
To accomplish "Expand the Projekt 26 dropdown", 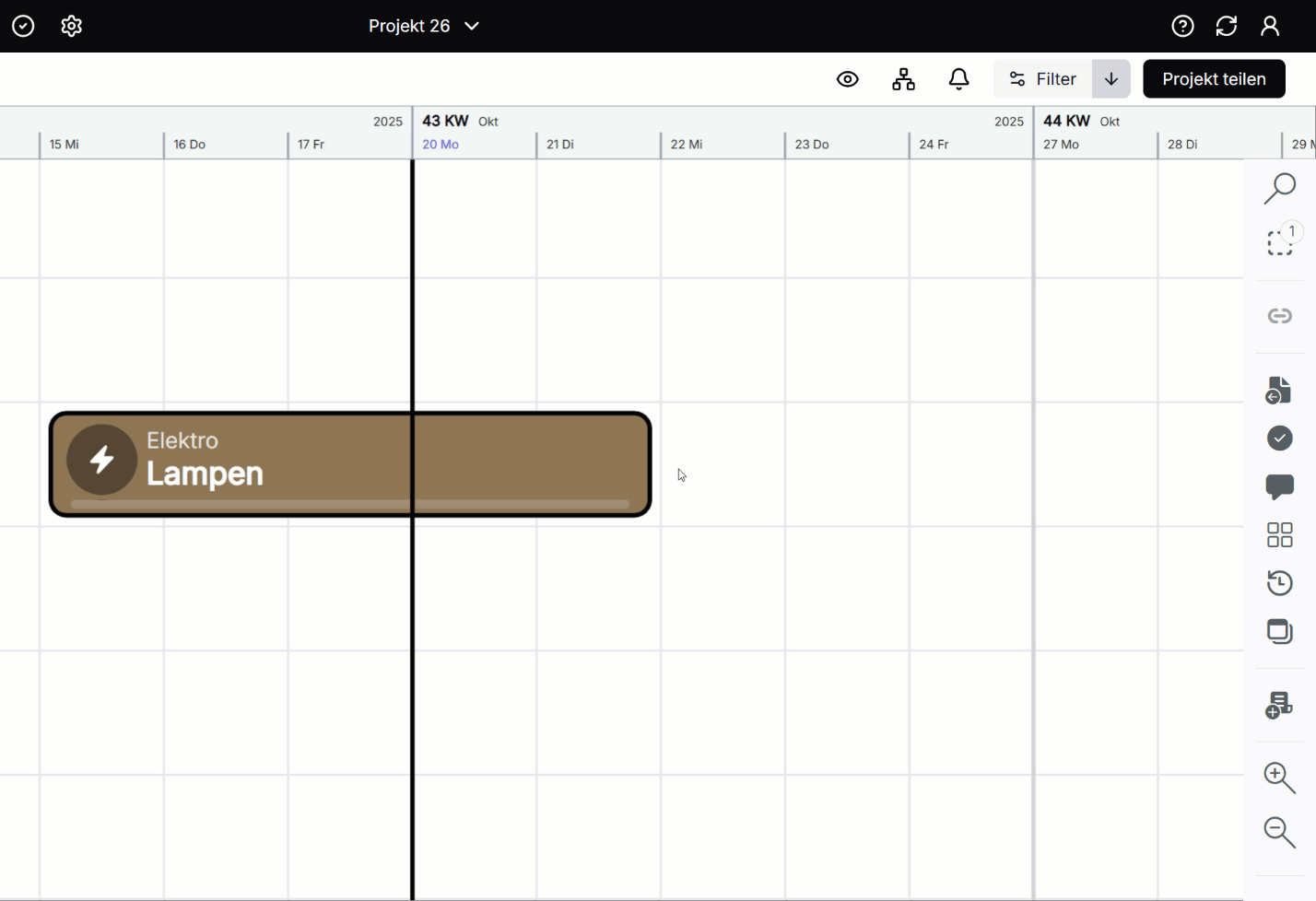I will coord(471,26).
